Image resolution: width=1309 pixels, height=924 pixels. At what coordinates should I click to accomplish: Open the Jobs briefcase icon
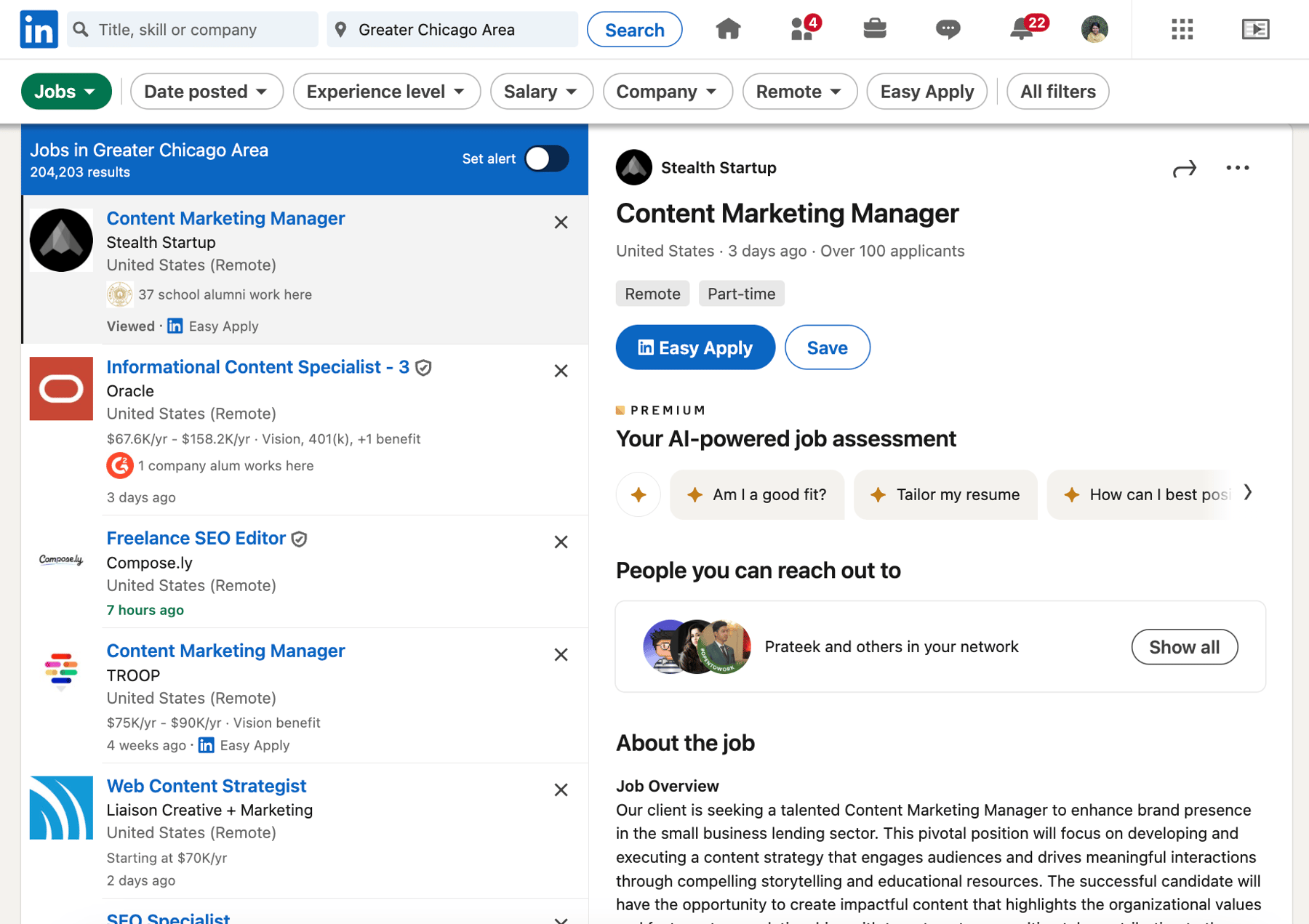click(x=874, y=29)
